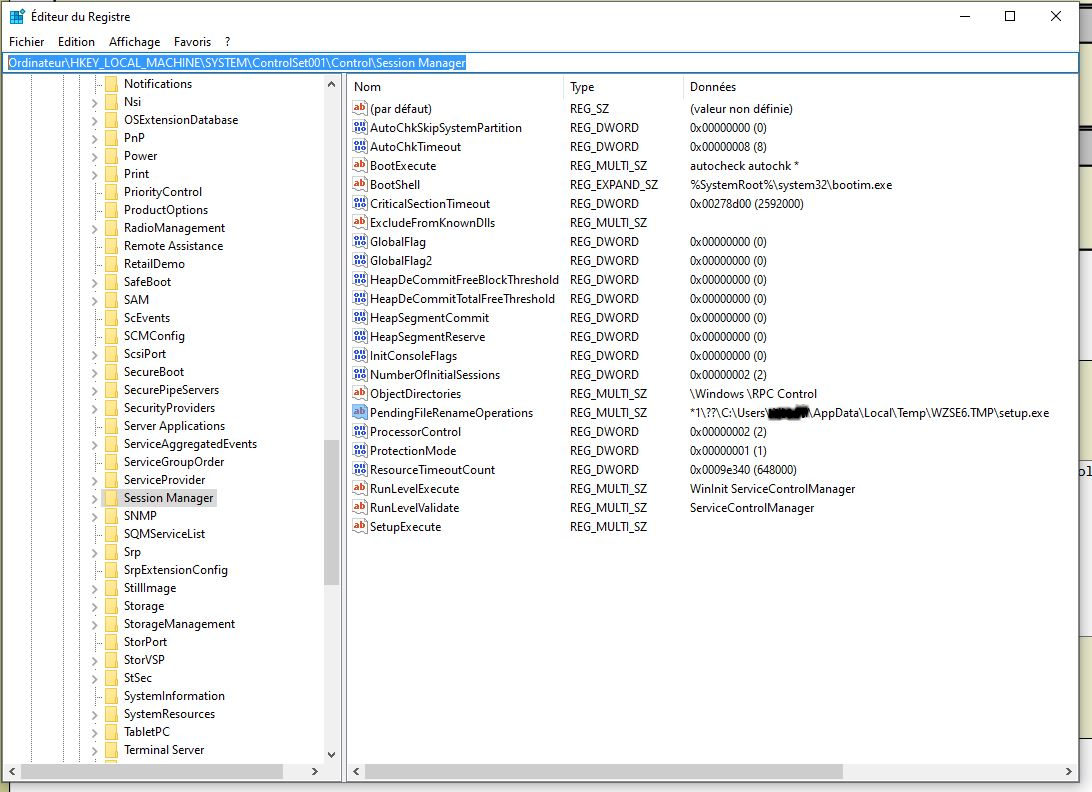Click the Registry Editor app icon in title bar

pyautogui.click(x=17, y=16)
